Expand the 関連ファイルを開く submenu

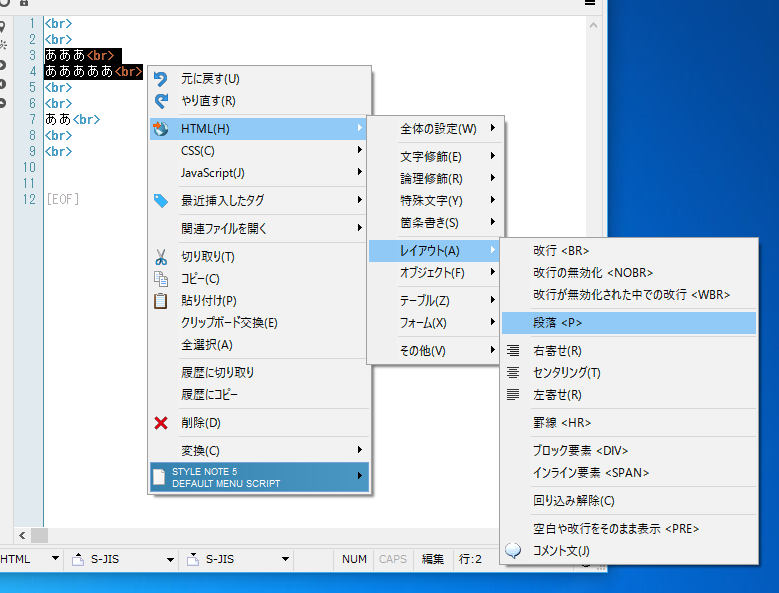258,228
